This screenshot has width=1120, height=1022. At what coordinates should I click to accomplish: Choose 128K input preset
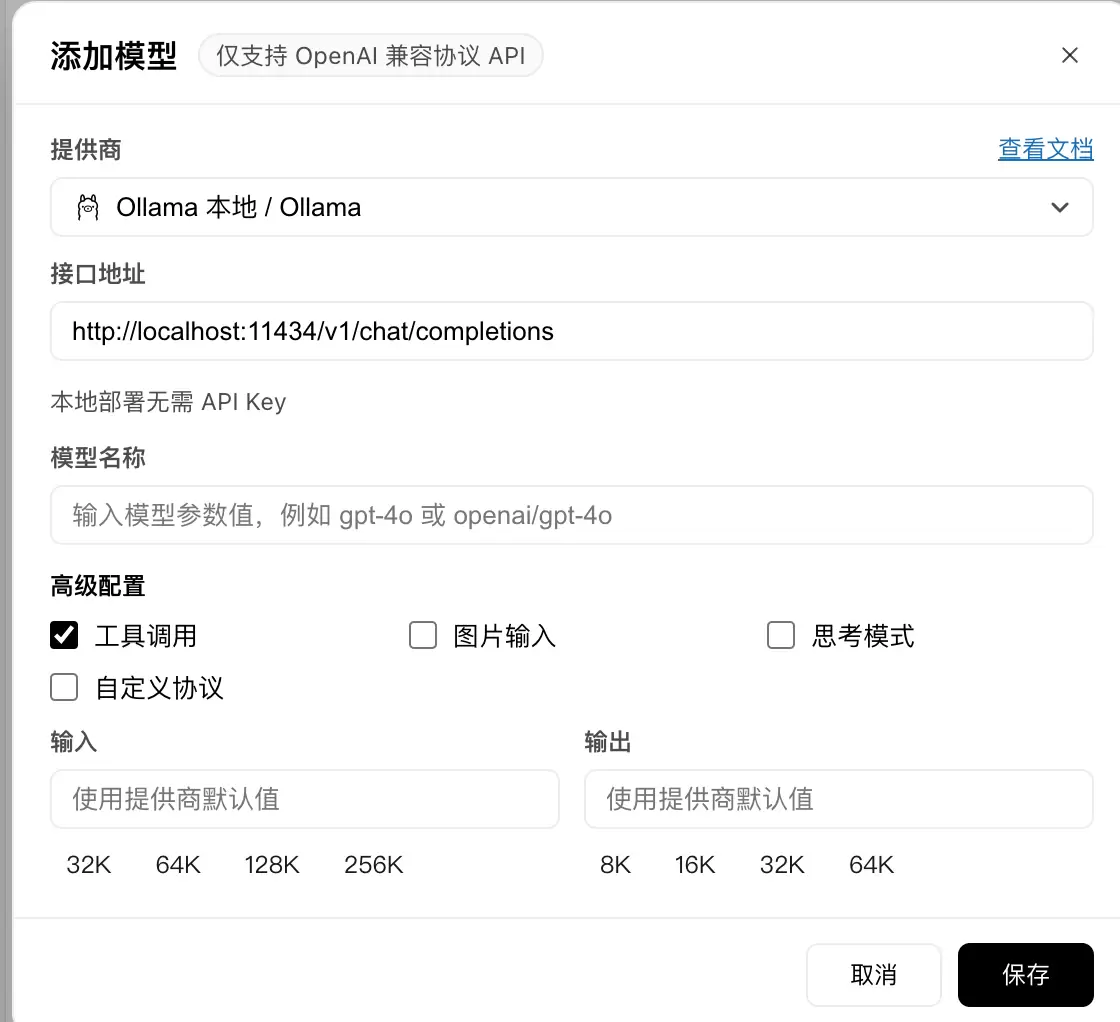click(x=271, y=865)
